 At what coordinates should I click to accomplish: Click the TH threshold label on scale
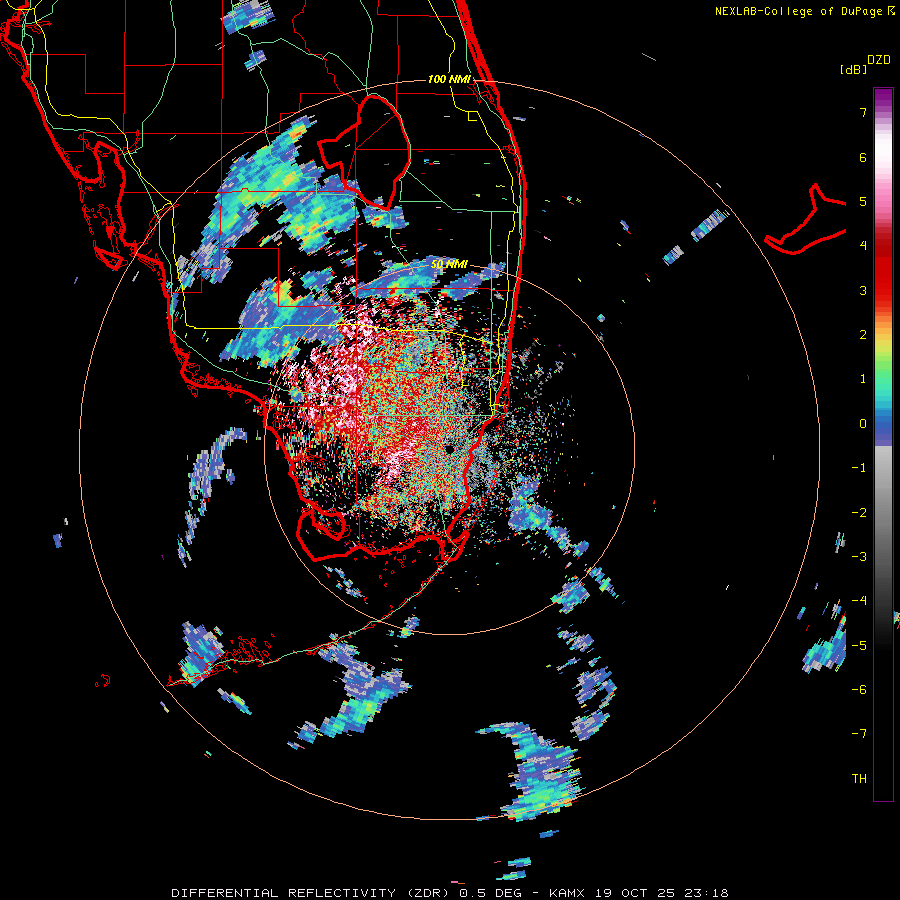(859, 778)
